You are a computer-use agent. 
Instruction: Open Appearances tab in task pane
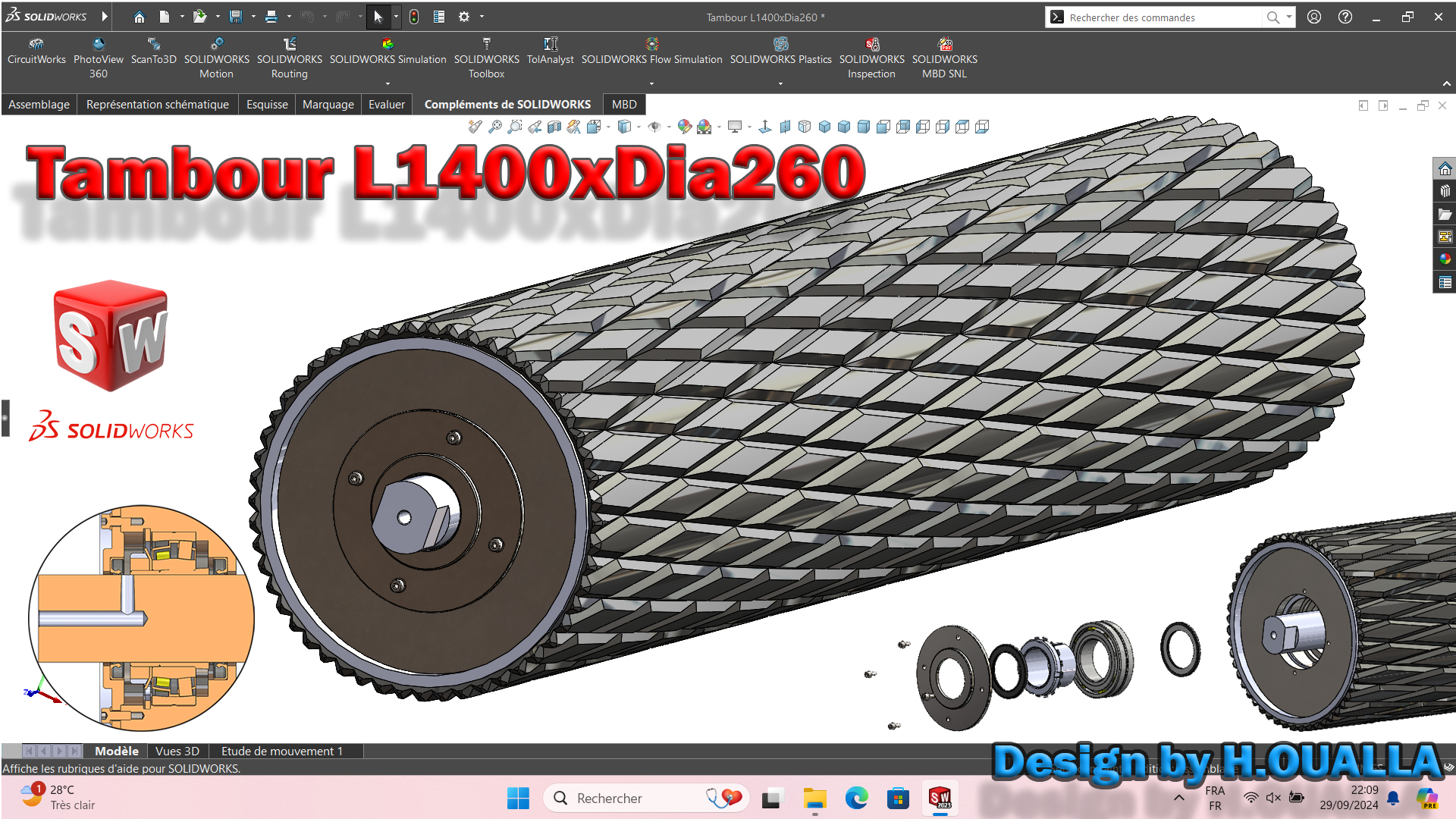(x=1445, y=259)
